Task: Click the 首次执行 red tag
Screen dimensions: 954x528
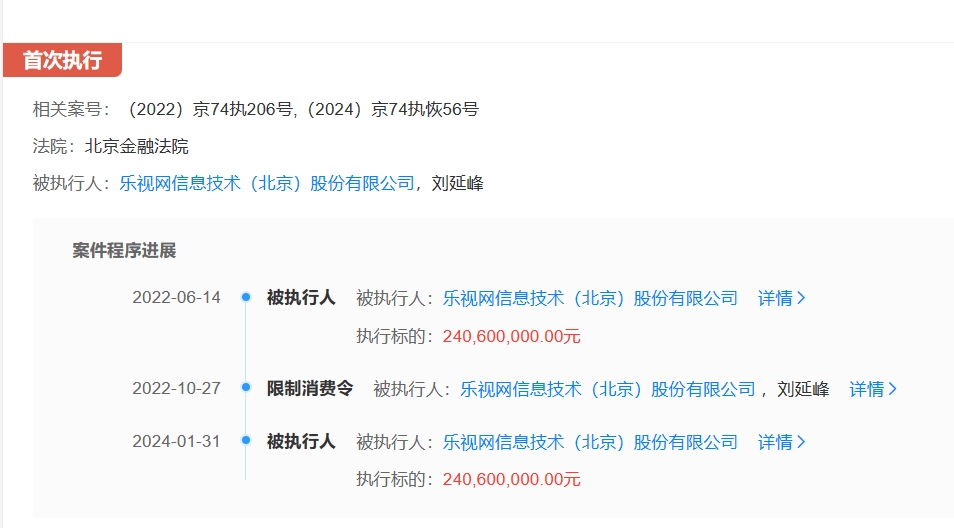Action: point(62,60)
